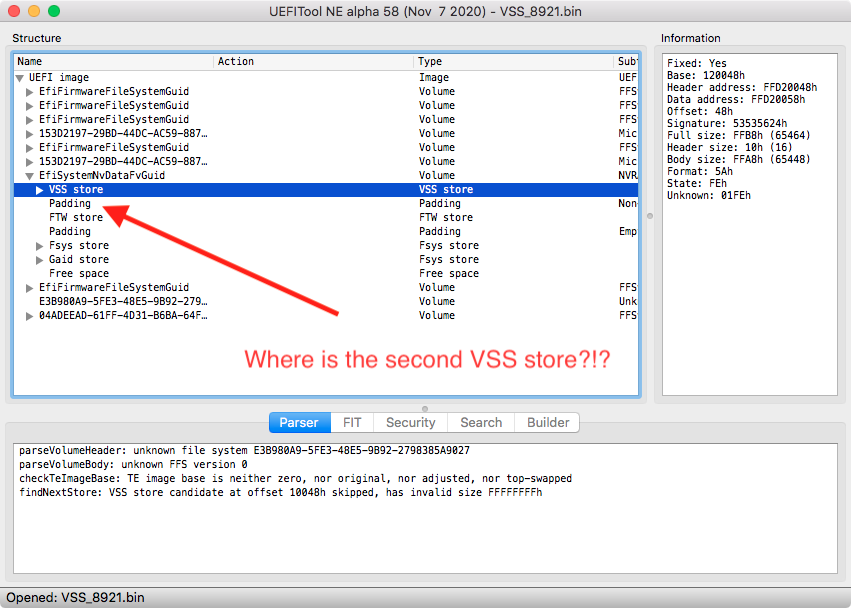851x608 pixels.
Task: Expand the EfiFirmwareFileSystemGuid volume below Free space
Action: click(x=30, y=288)
